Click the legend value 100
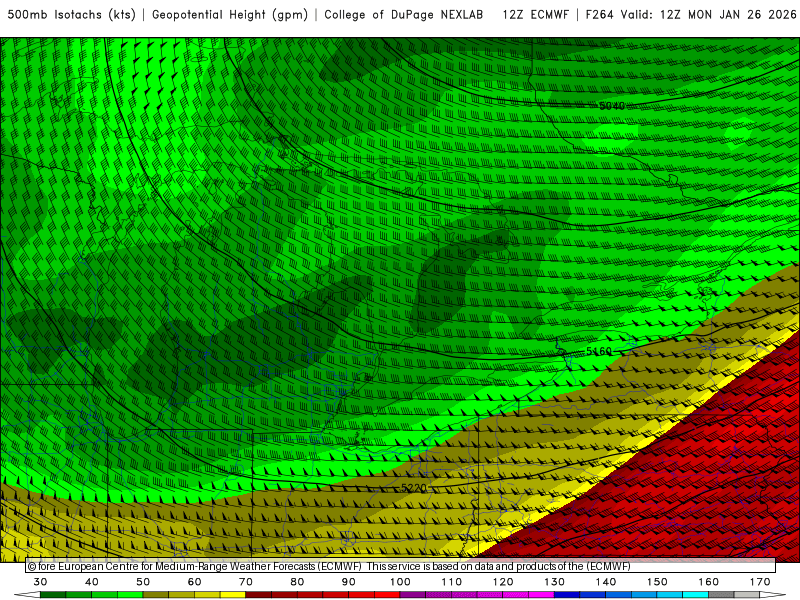Screen dimensions: 800x600 click(400, 582)
